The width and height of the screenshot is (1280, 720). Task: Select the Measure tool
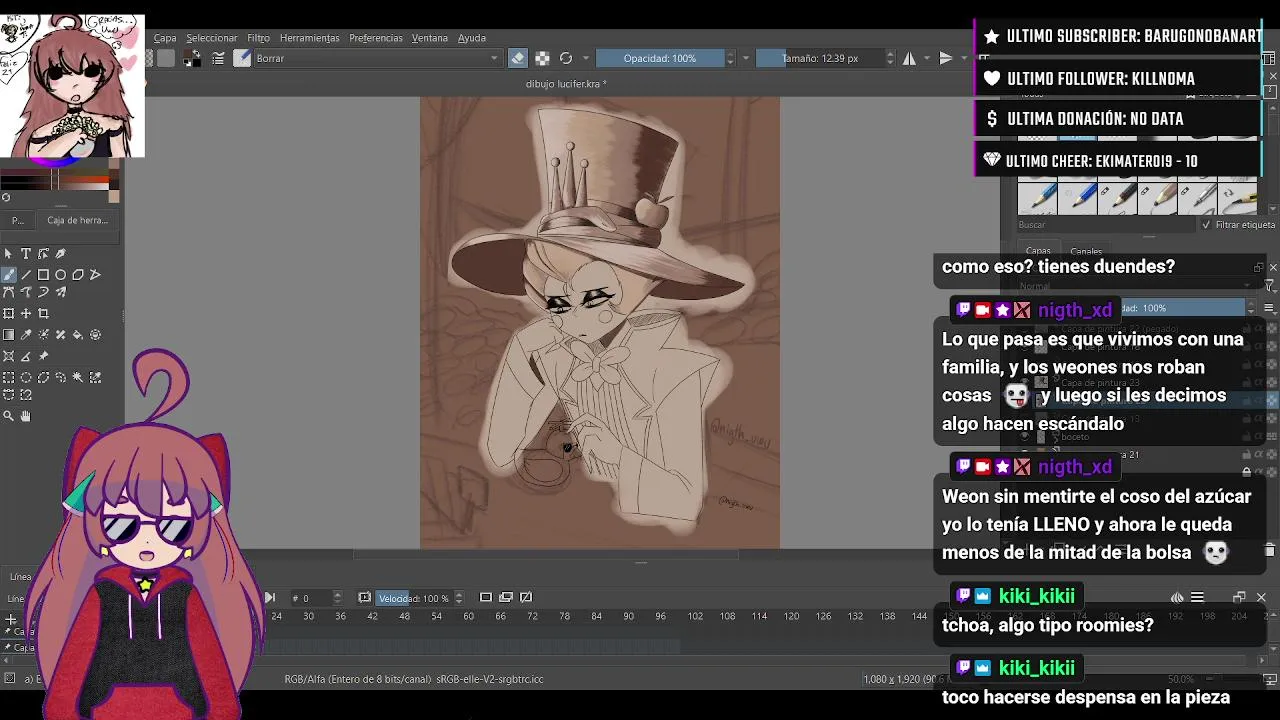[x=26, y=356]
